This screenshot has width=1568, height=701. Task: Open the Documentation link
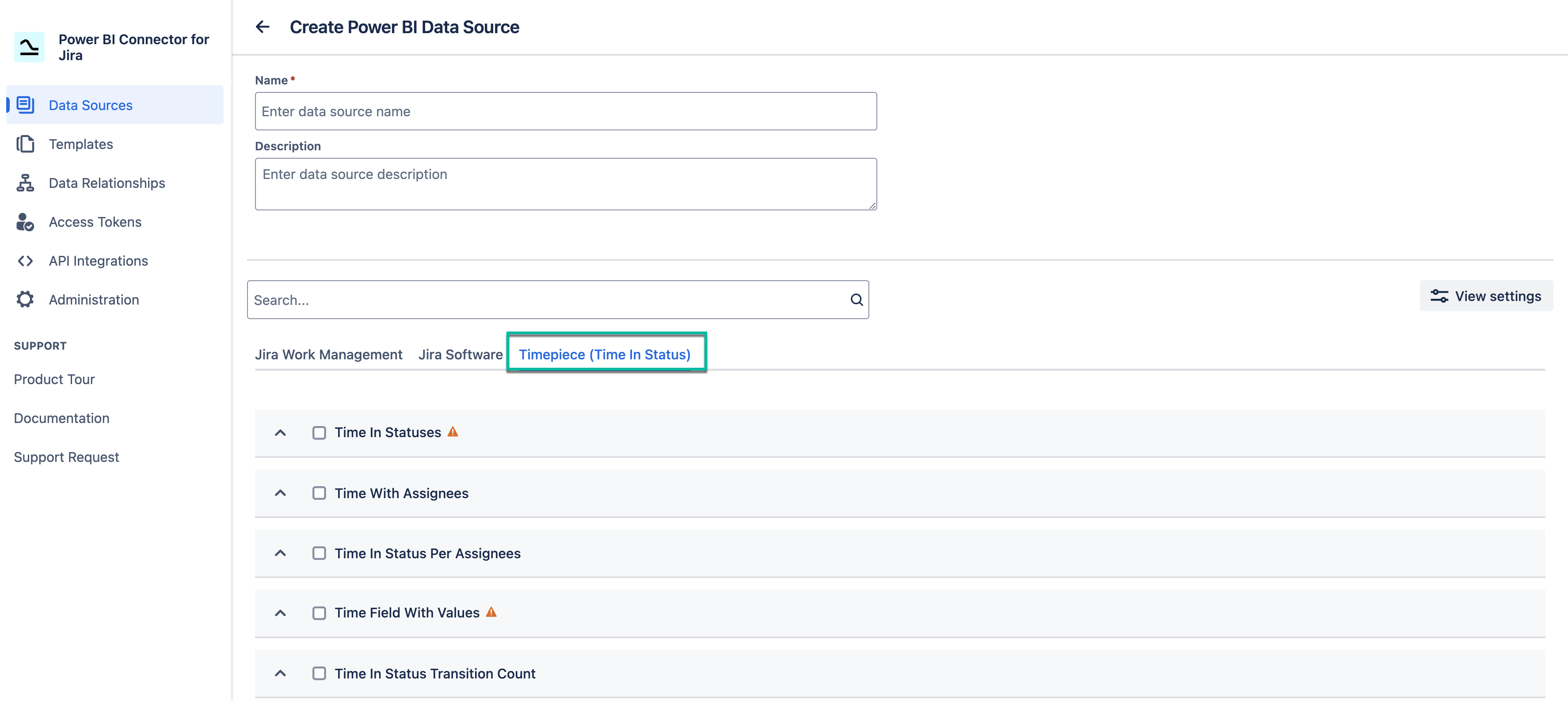pos(61,418)
